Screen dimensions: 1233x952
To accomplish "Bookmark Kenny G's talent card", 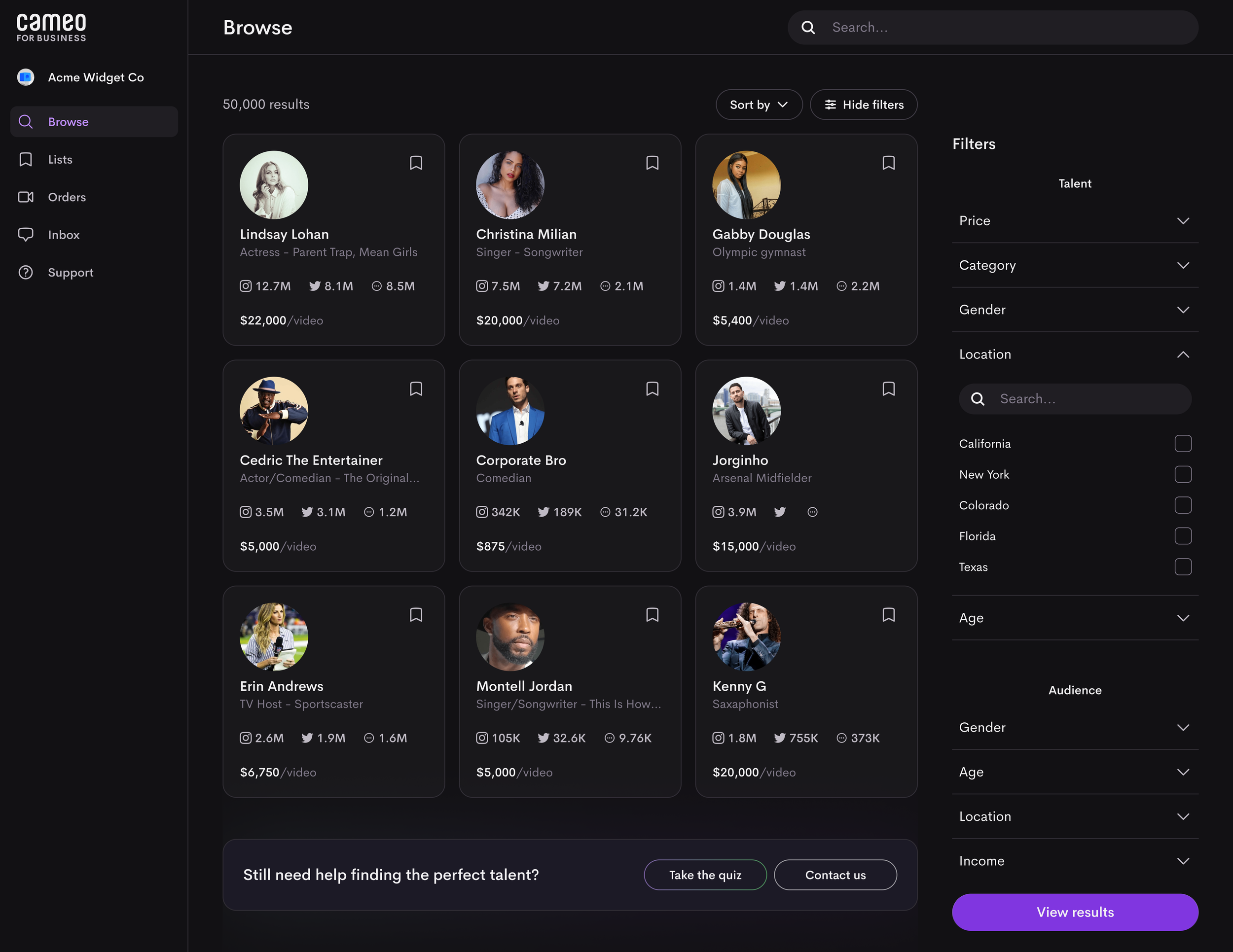I will pos(889,615).
